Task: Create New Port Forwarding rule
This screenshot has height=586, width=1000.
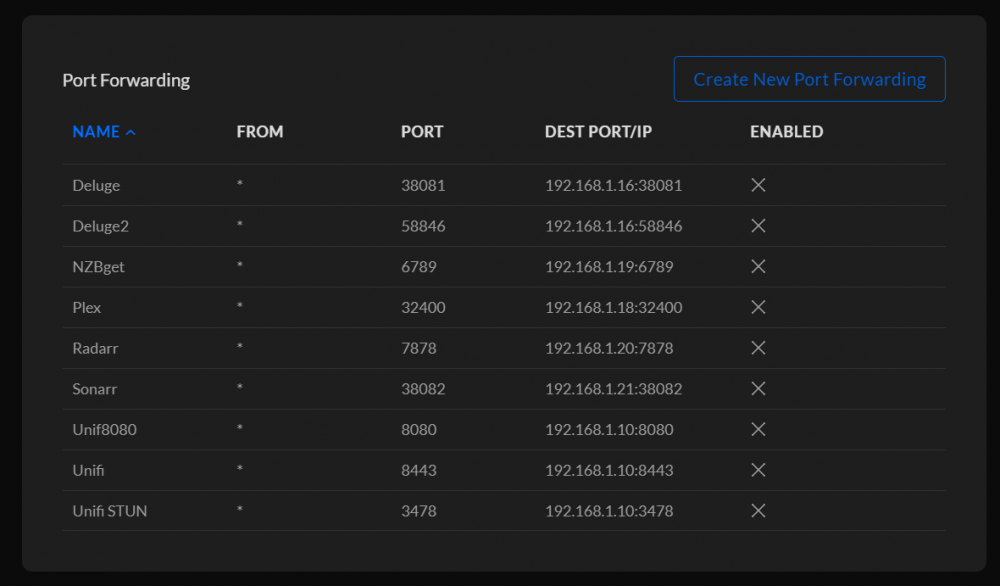Action: click(x=809, y=79)
